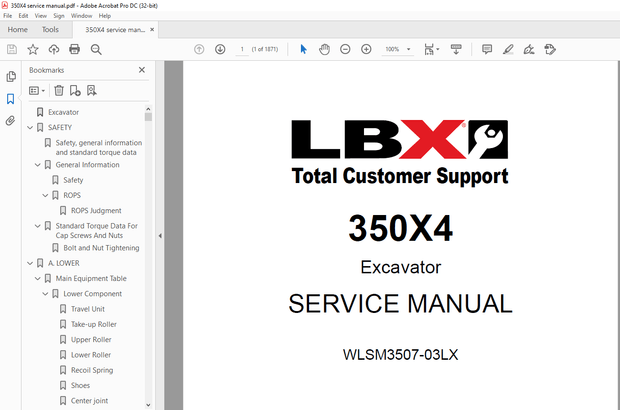The height and width of the screenshot is (410, 620).
Task: Collapse Lower Component bookmark
Action: 45,294
